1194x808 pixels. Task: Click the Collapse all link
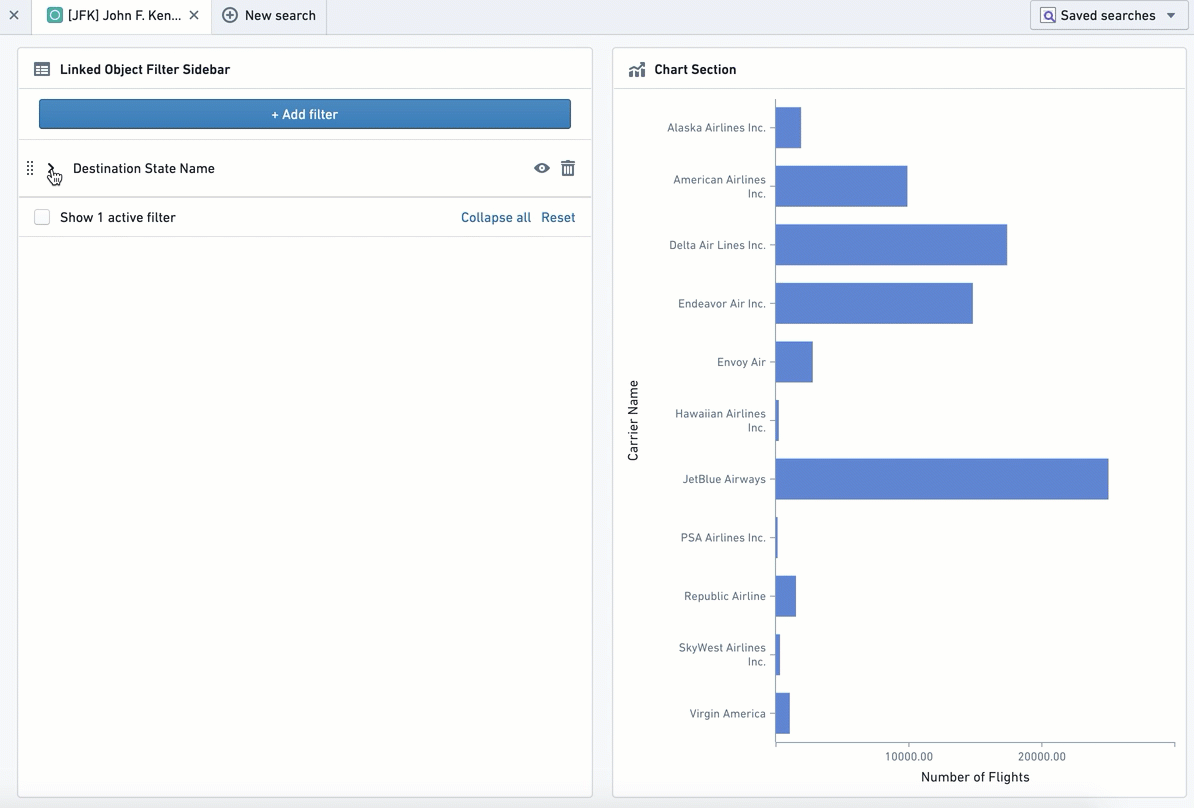point(496,217)
